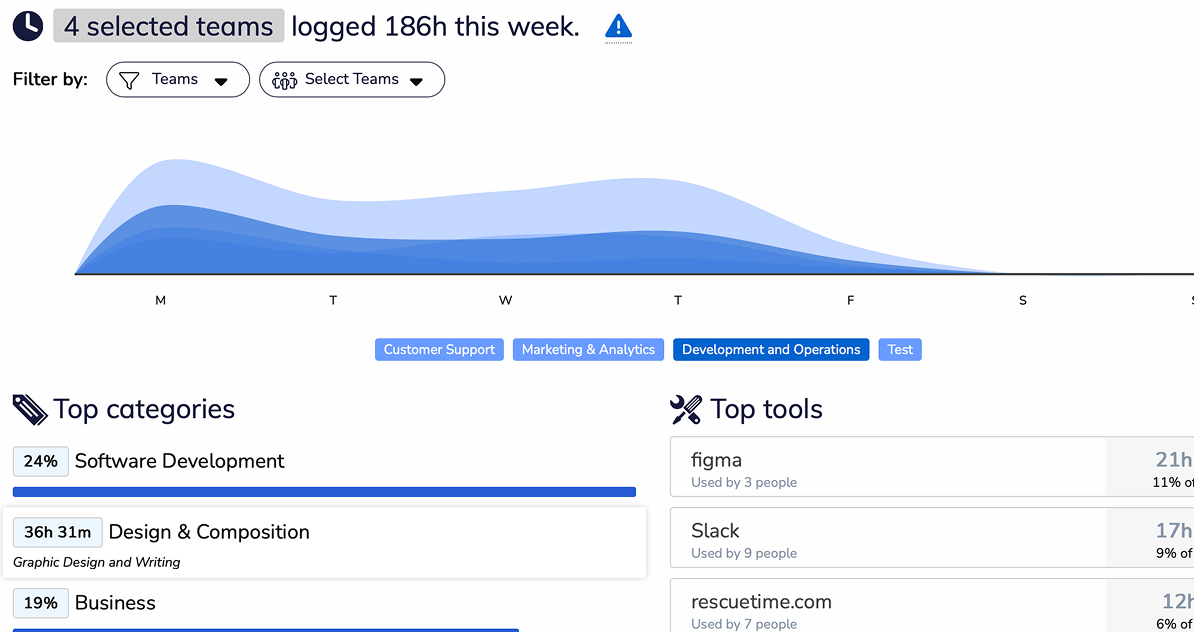Click the people group icon
Screen dimensions: 1194x632
tap(285, 80)
